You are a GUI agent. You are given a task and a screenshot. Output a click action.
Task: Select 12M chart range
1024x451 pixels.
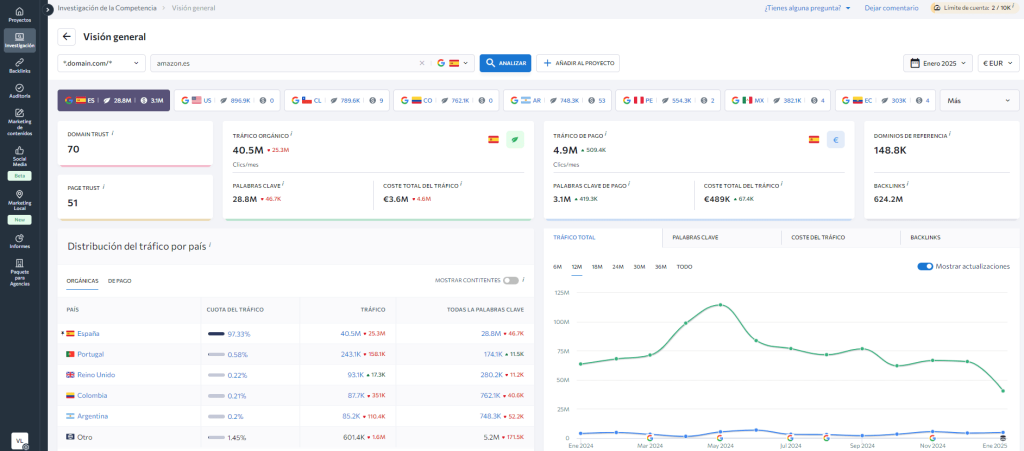[x=577, y=267]
